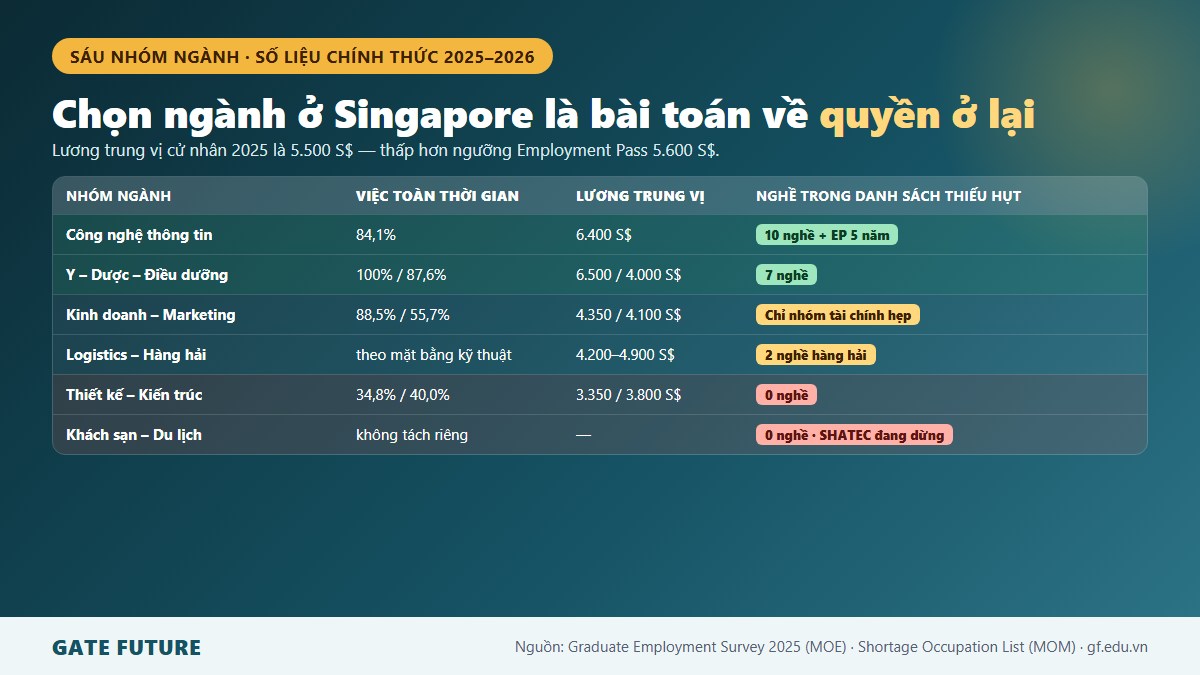Click the 'SÁU NHÓM NGÀNH · SỐ LIỆU CHÍNH THỨC 2025–2026' badge

(x=302, y=56)
